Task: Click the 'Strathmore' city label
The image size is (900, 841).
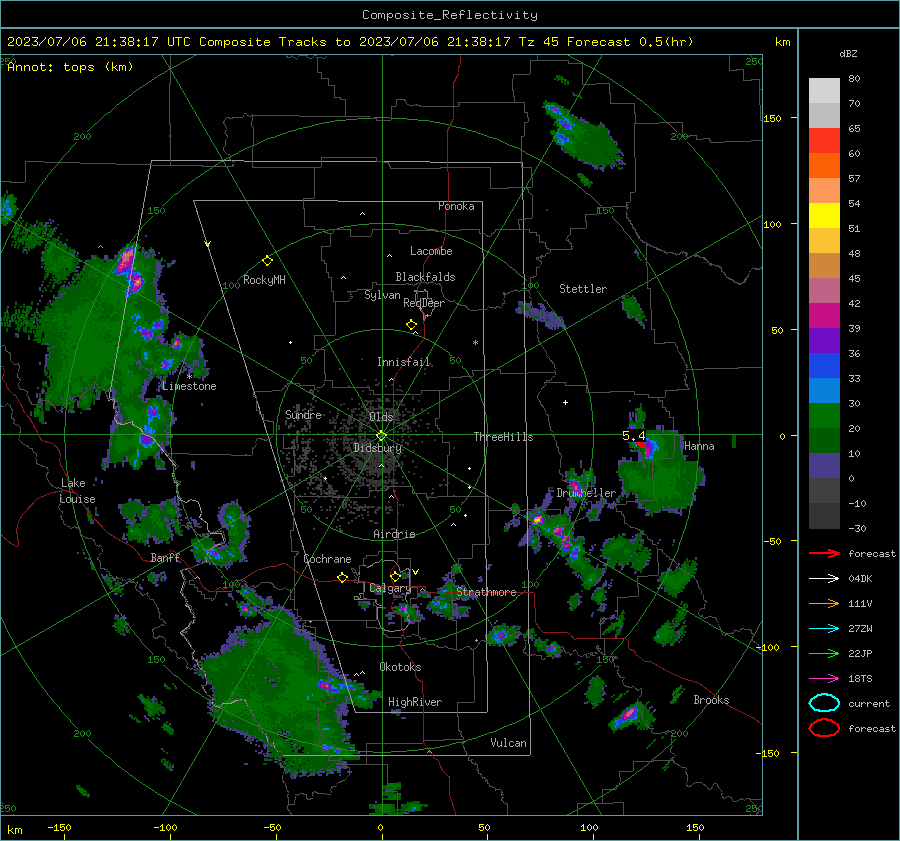Action: point(486,592)
